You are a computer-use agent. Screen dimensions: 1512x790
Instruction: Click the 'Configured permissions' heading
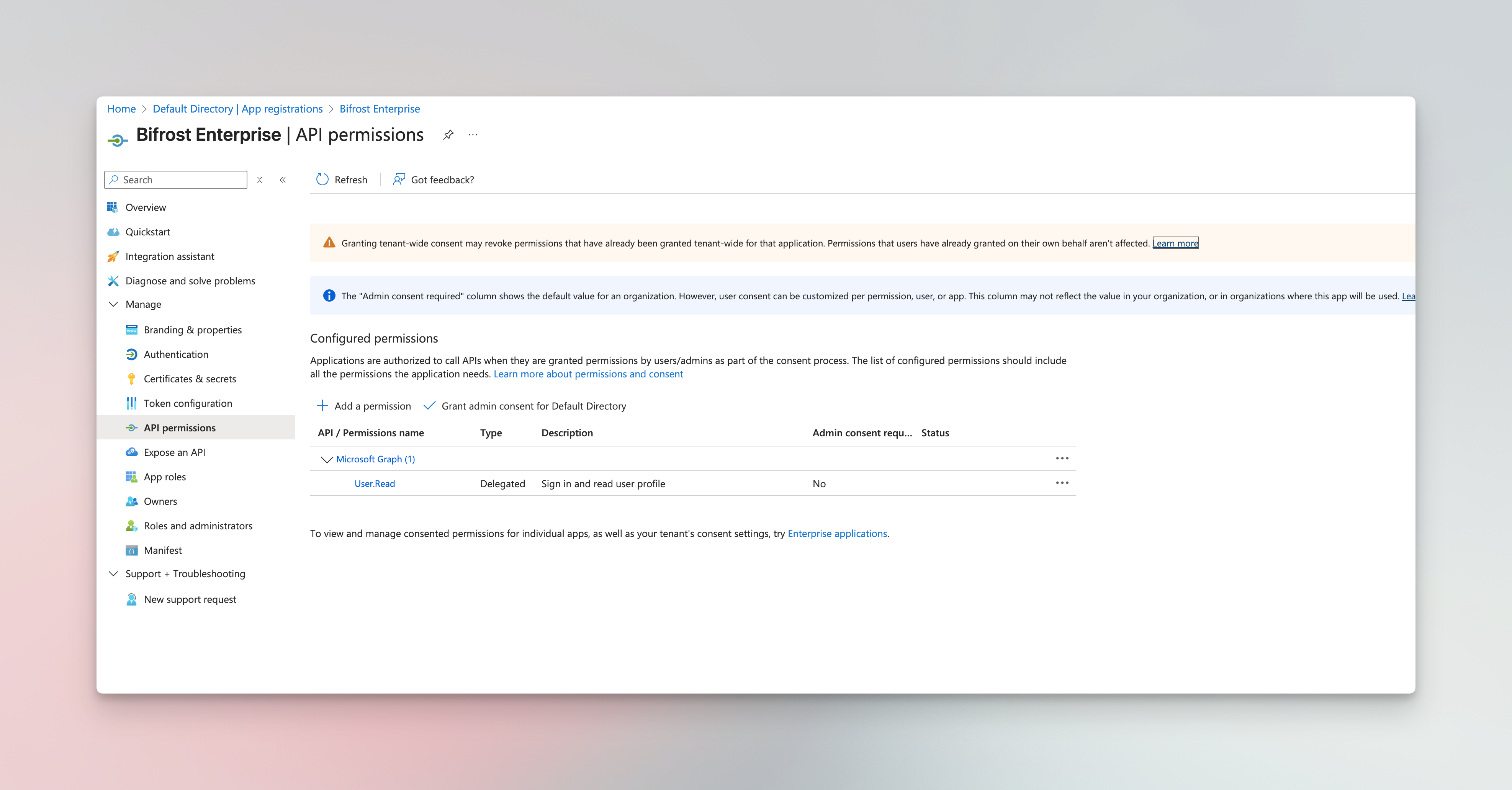click(374, 338)
